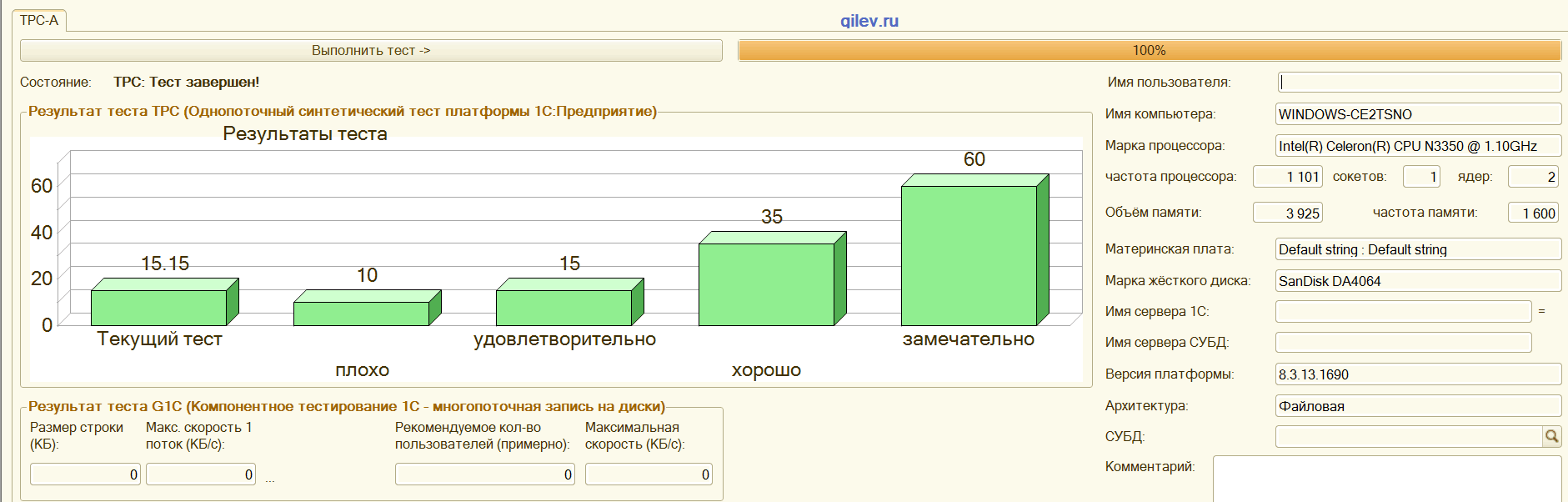Focus the "Имя сервера СУБД" input field
The width and height of the screenshot is (1568, 502).
1403,342
